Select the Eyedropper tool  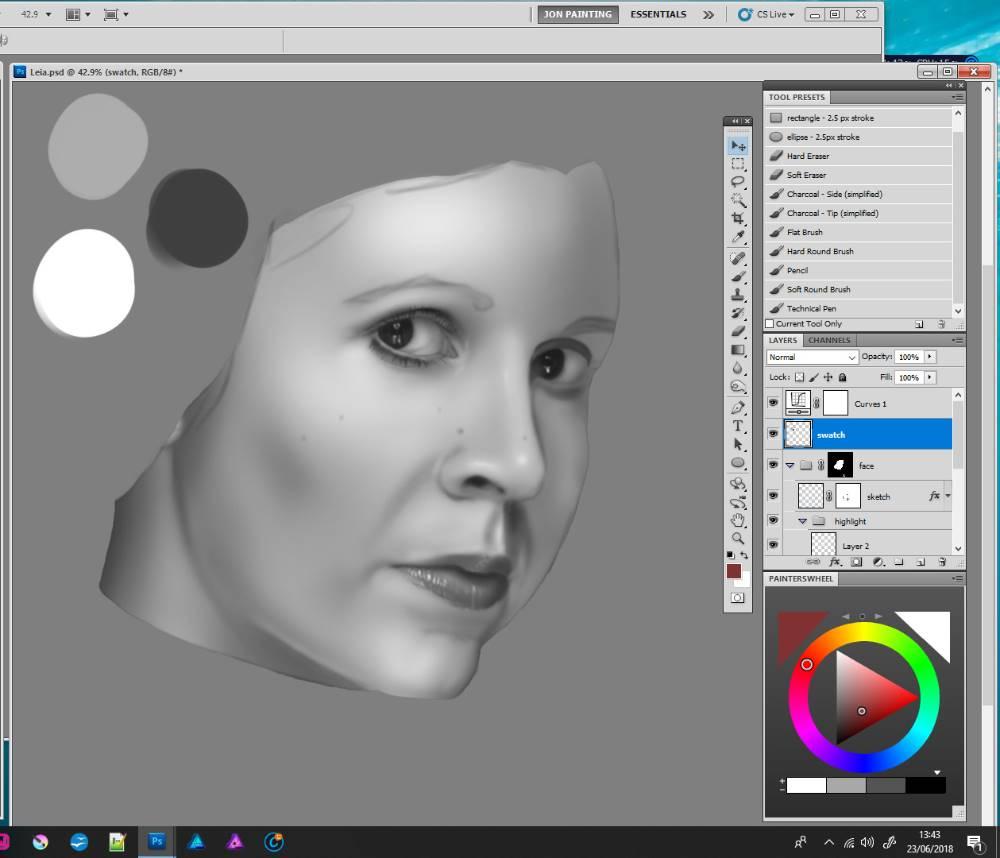tap(738, 237)
